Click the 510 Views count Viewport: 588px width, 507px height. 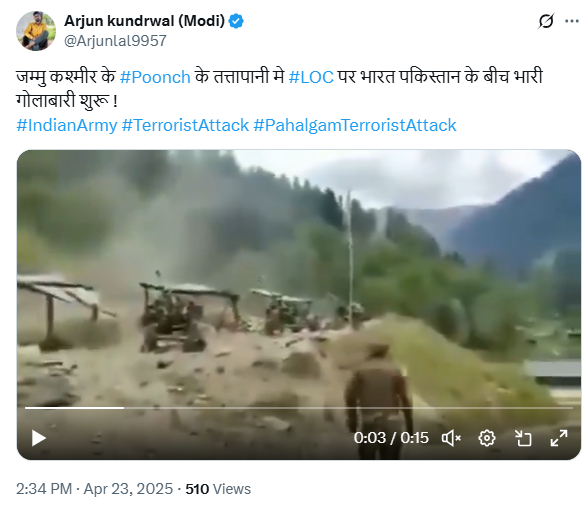218,489
